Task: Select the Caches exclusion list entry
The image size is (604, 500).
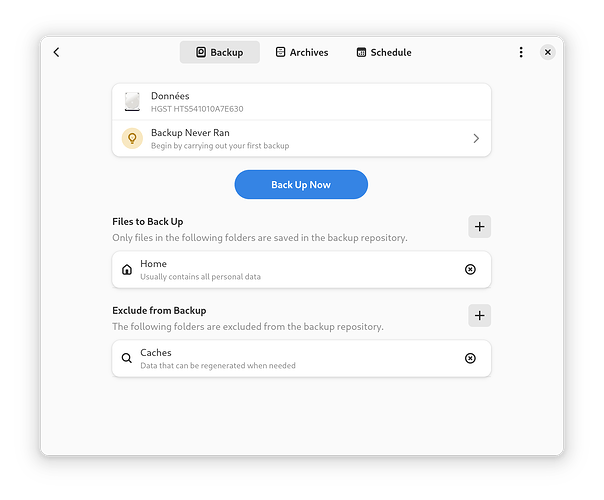Action: coord(290,358)
